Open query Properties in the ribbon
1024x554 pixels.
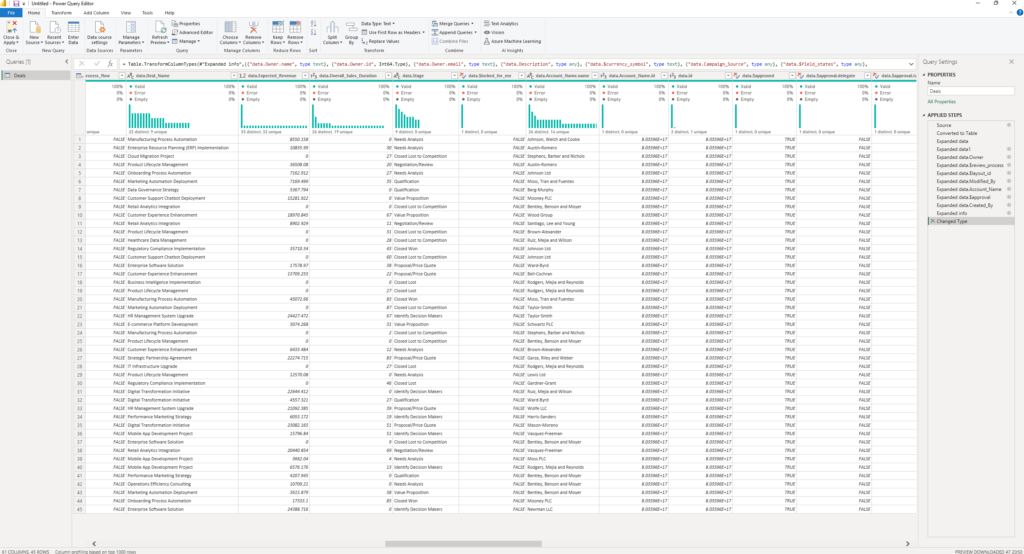[x=186, y=24]
